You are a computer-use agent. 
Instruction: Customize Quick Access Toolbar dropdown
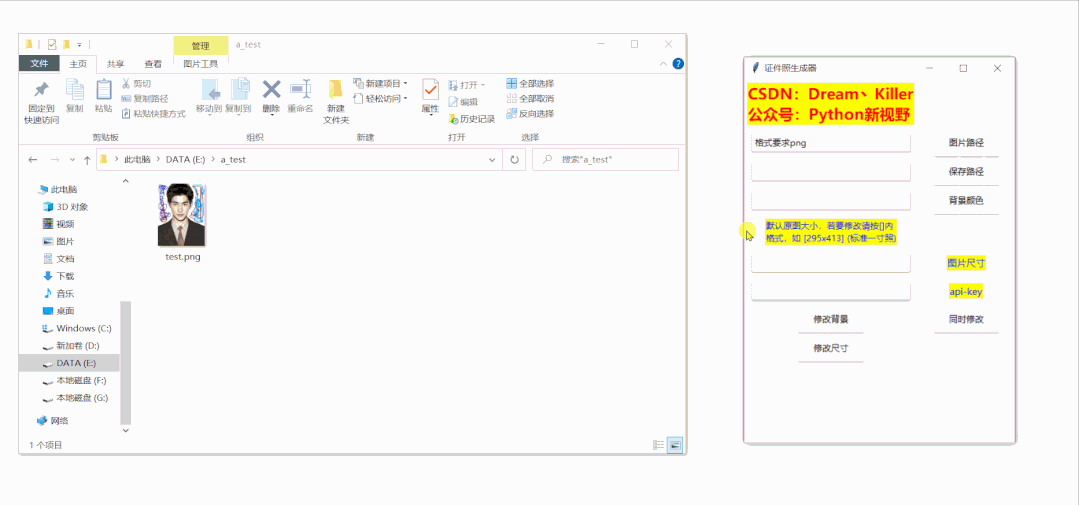[x=79, y=45]
